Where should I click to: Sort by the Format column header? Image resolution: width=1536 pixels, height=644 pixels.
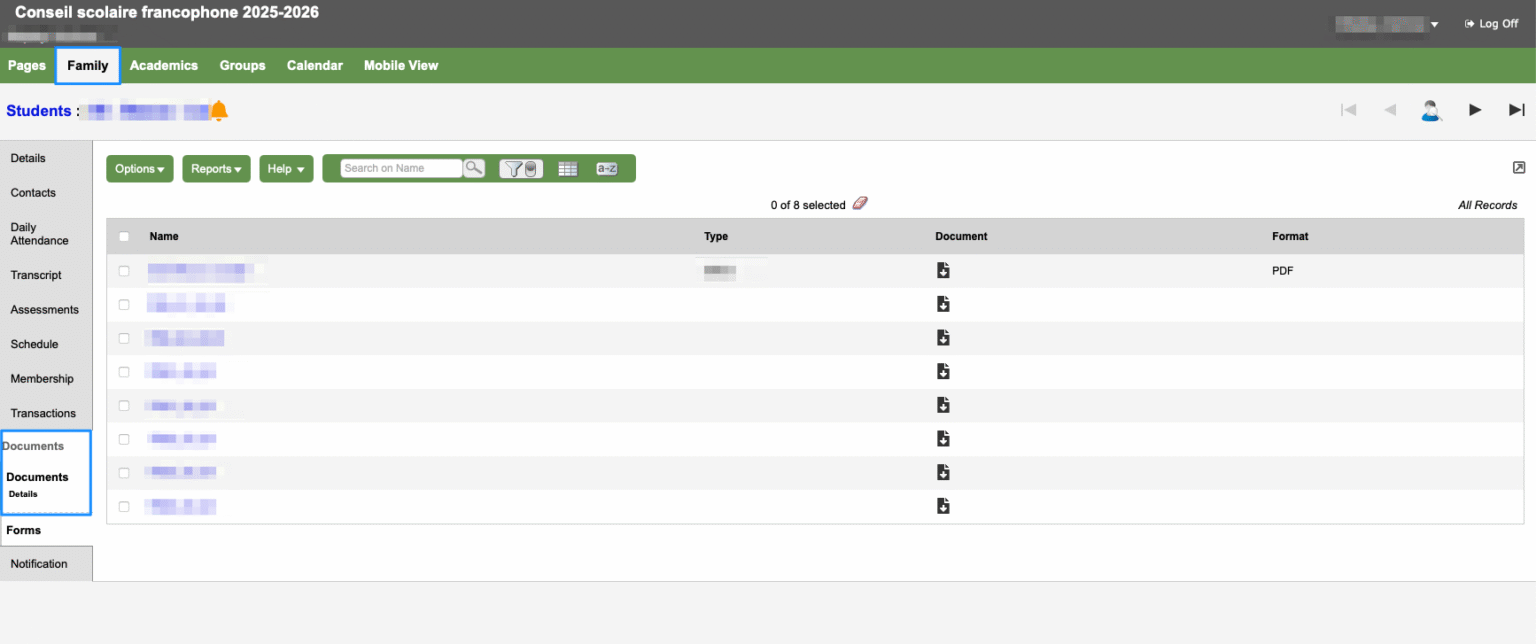(x=1290, y=237)
